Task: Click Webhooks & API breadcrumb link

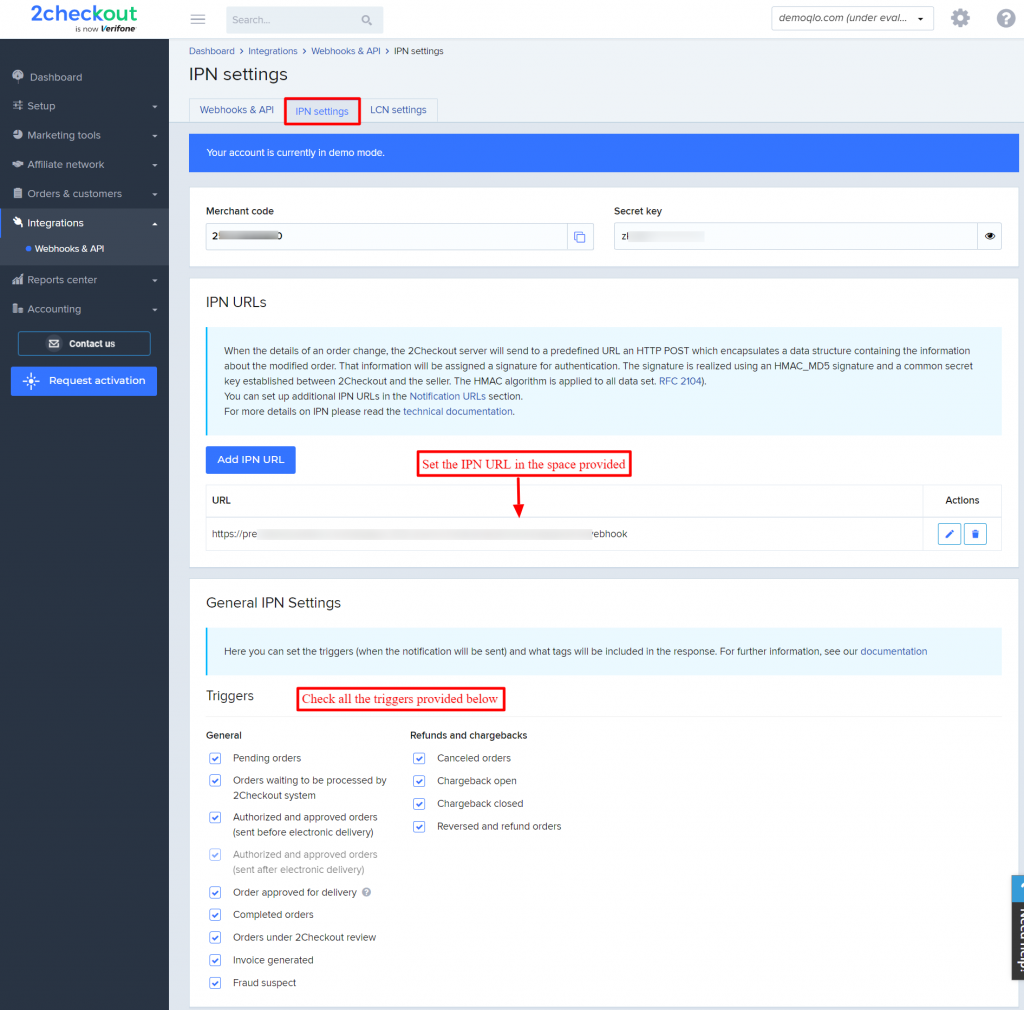Action: pyautogui.click(x=345, y=51)
